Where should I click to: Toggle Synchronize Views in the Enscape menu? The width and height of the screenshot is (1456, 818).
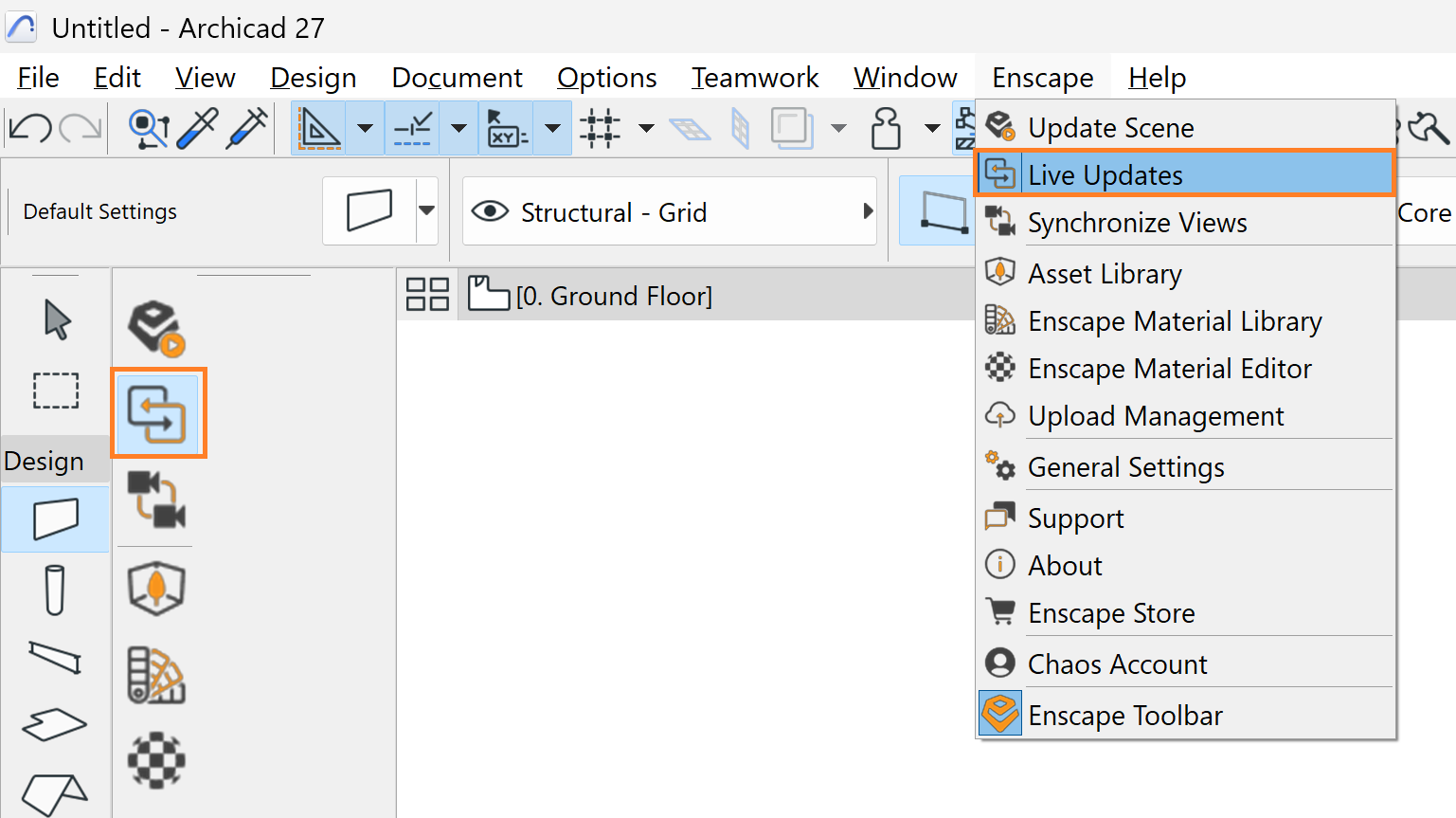pos(1186,222)
